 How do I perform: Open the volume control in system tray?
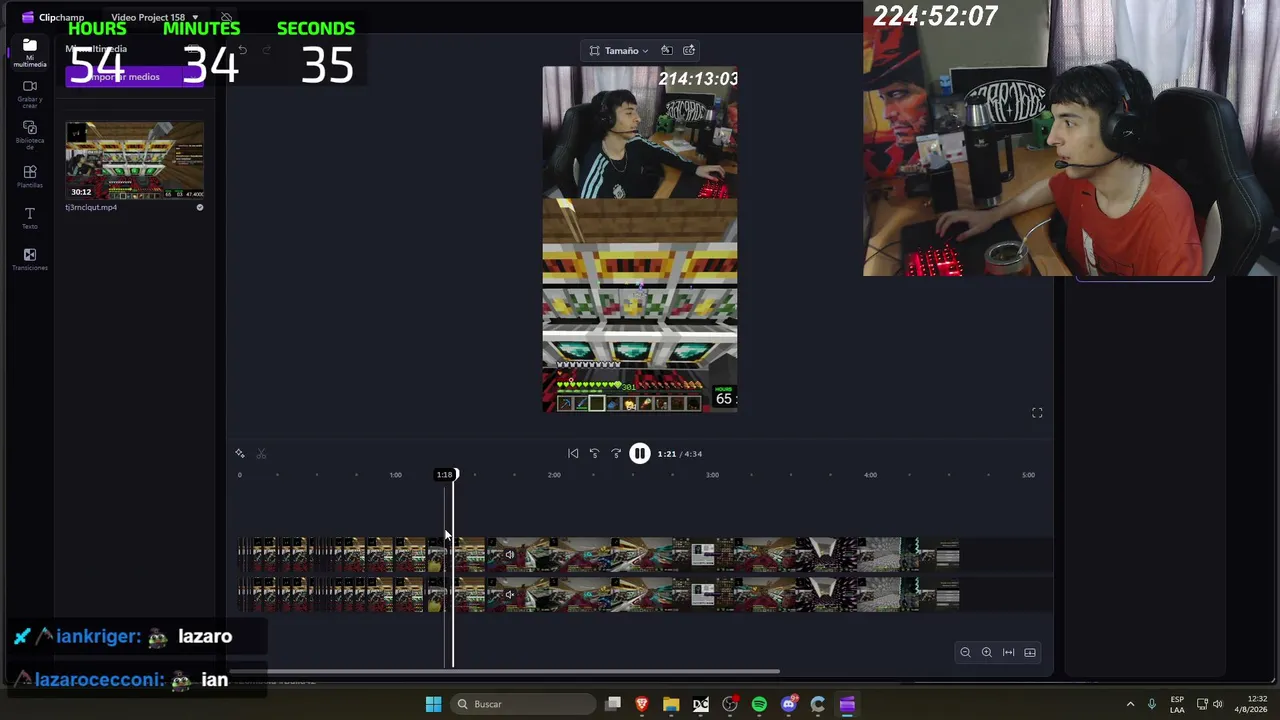1217,704
